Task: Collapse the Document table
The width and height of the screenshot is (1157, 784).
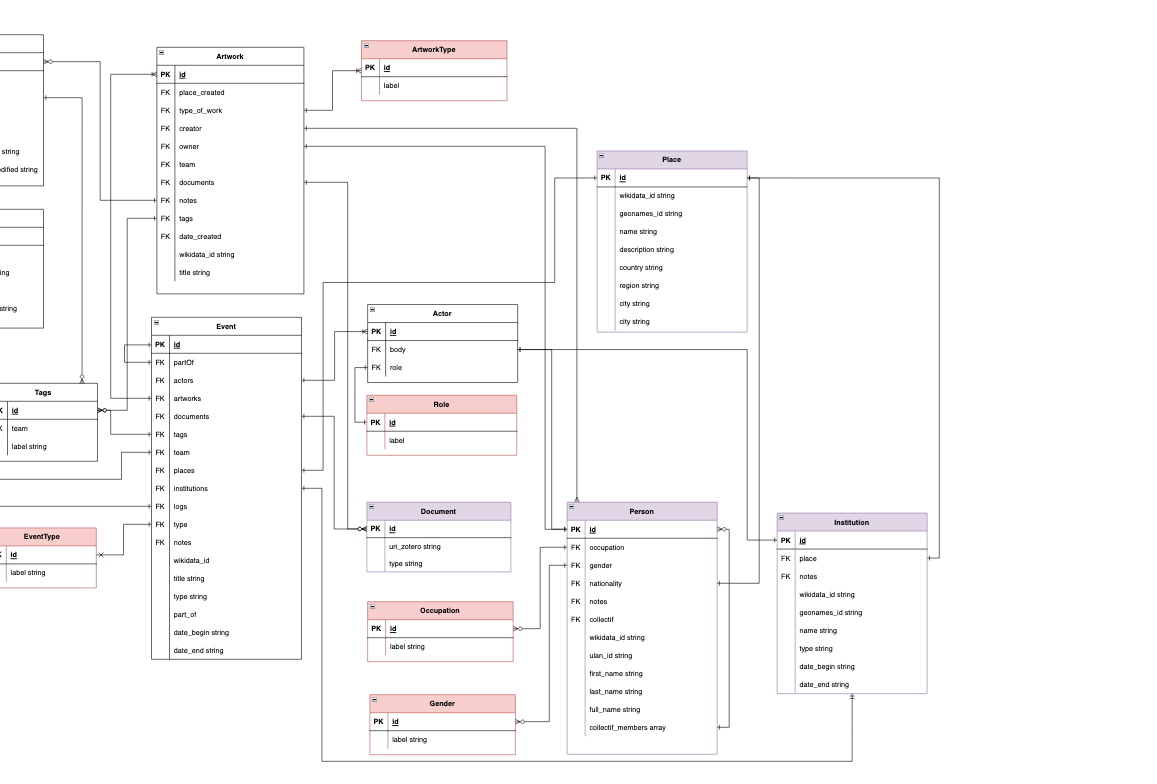Action: pos(373,508)
